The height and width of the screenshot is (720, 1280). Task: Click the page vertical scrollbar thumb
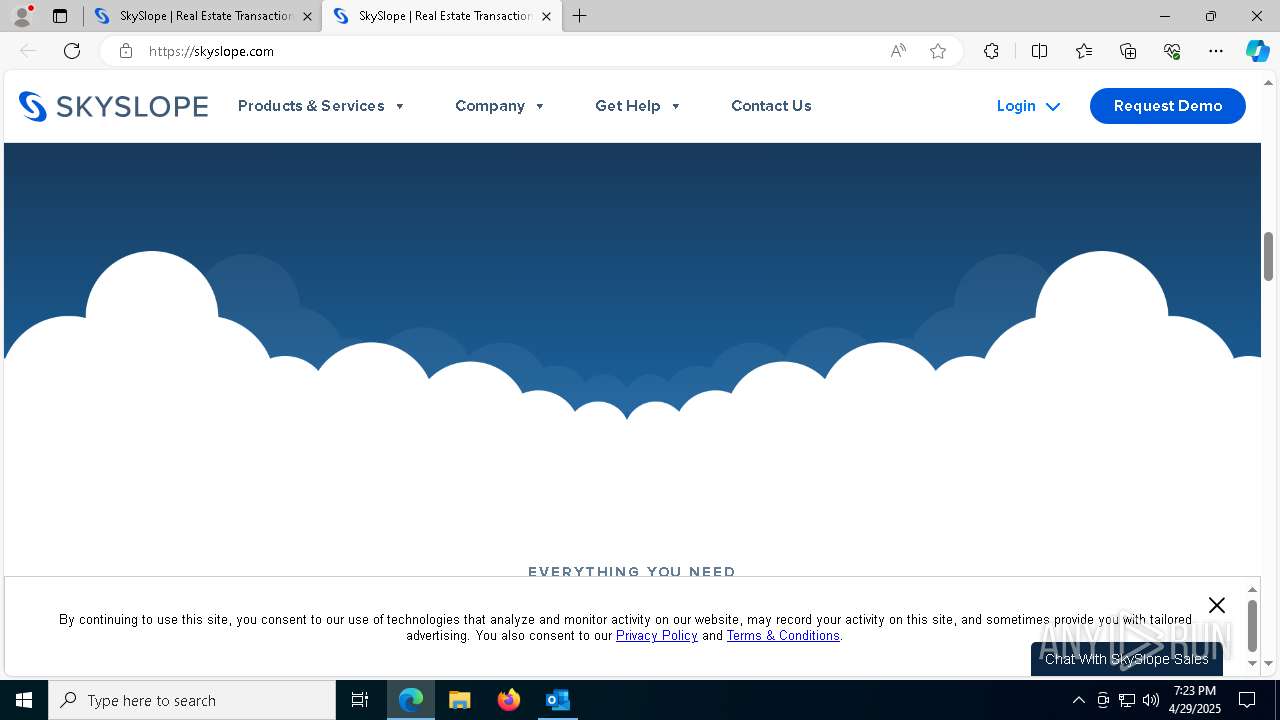1268,256
